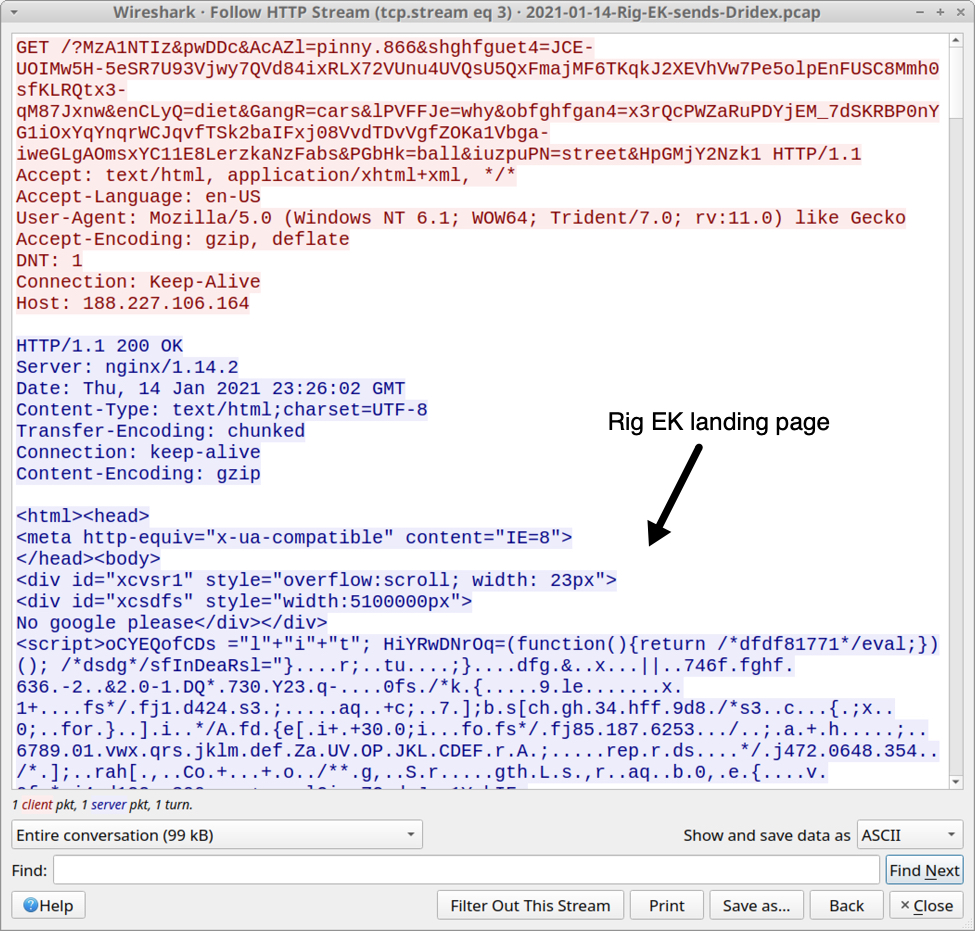Click the Close button at bottom
The width and height of the screenshot is (975, 931).
926,906
